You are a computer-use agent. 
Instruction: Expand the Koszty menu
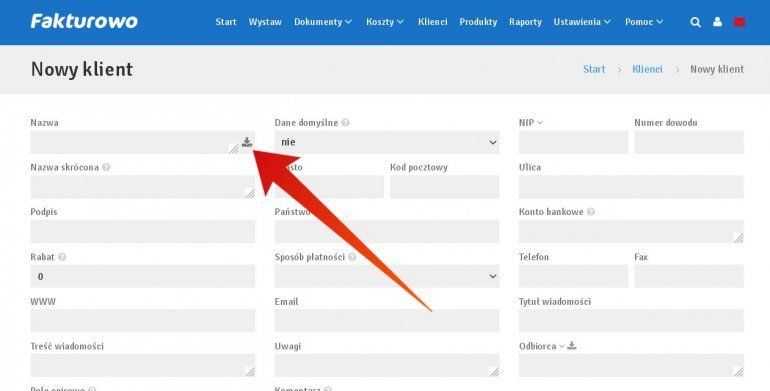tap(385, 22)
